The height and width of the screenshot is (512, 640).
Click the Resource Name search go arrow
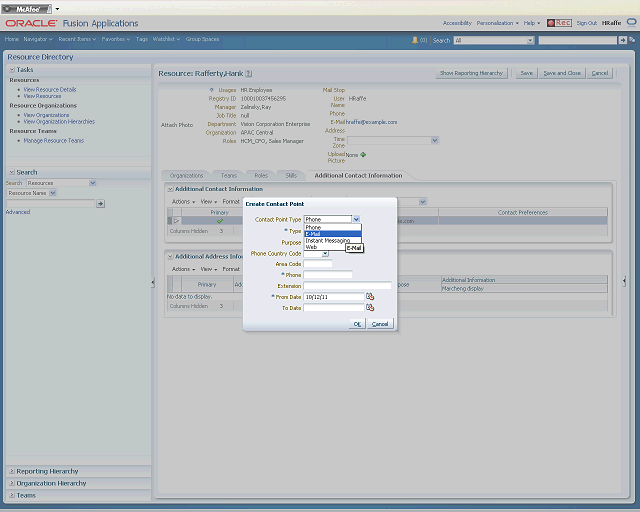click(100, 203)
